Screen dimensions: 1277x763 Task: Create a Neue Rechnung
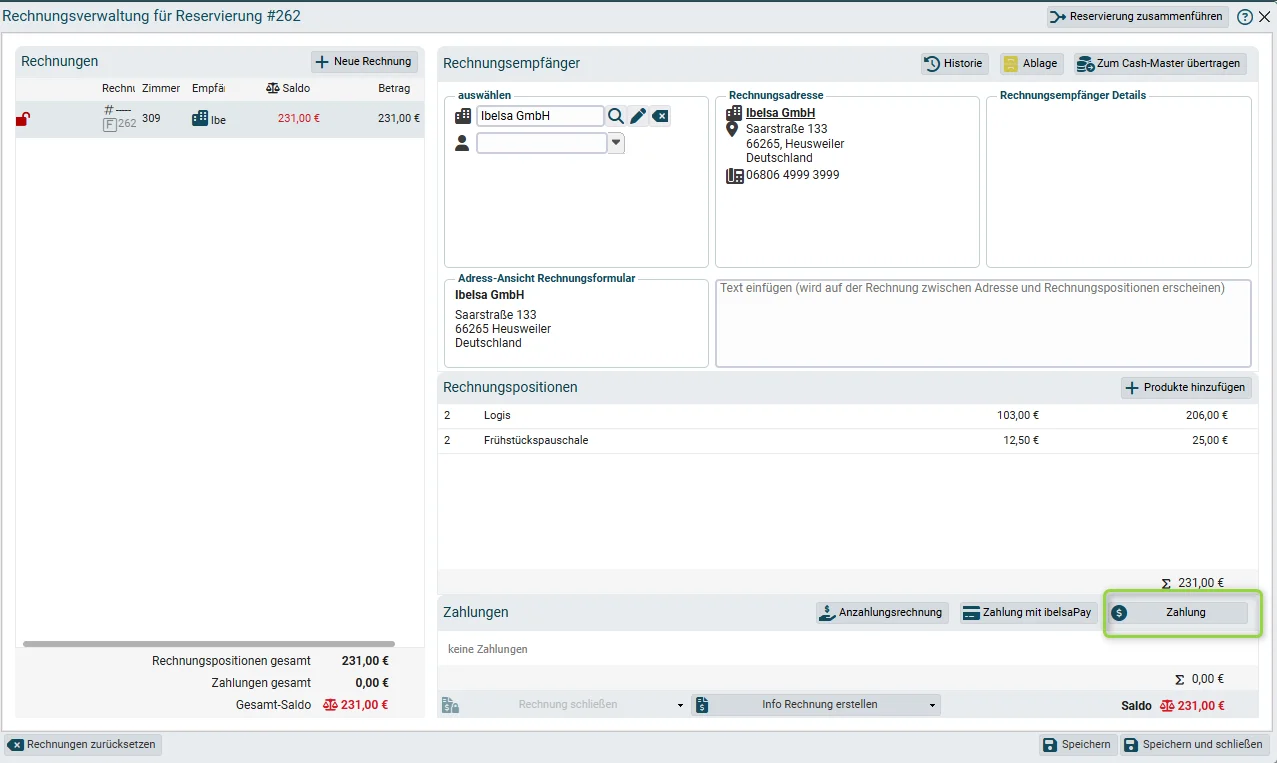364,62
